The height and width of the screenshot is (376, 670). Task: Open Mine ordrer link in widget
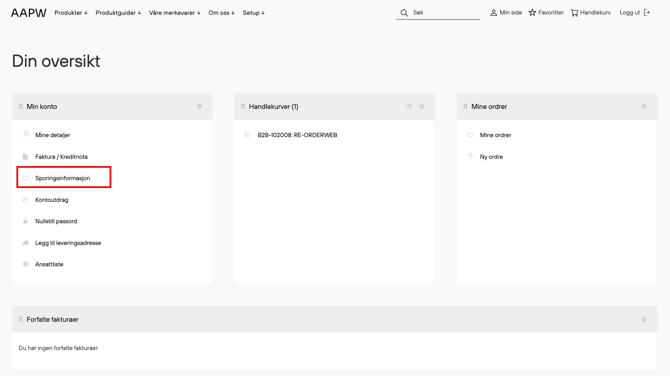click(495, 135)
